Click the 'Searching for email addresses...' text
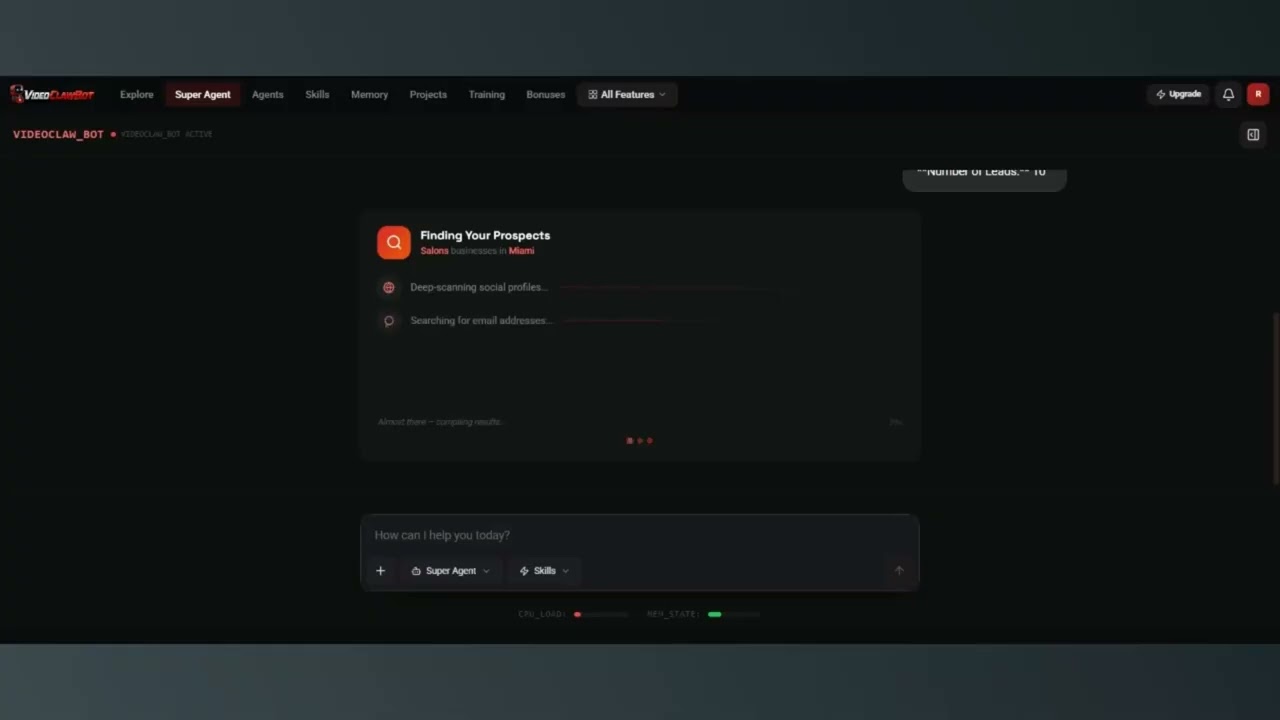Image resolution: width=1280 pixels, height=720 pixels. [x=481, y=320]
